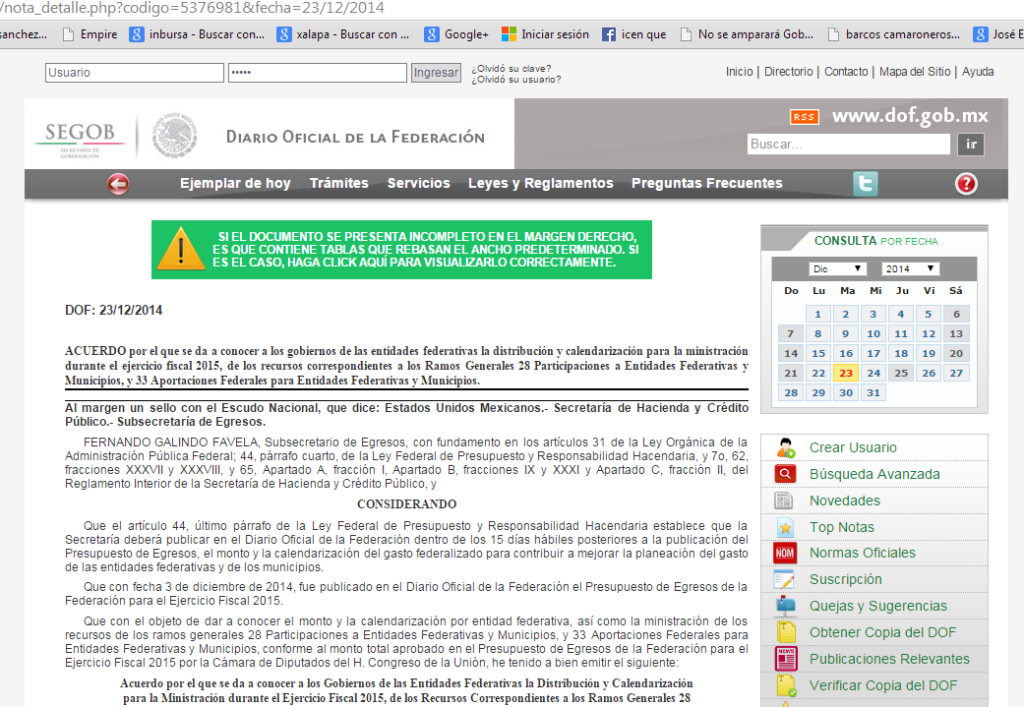Image resolution: width=1024 pixels, height=707 pixels.
Task: Click the Top Notas star icon
Action: 785,527
